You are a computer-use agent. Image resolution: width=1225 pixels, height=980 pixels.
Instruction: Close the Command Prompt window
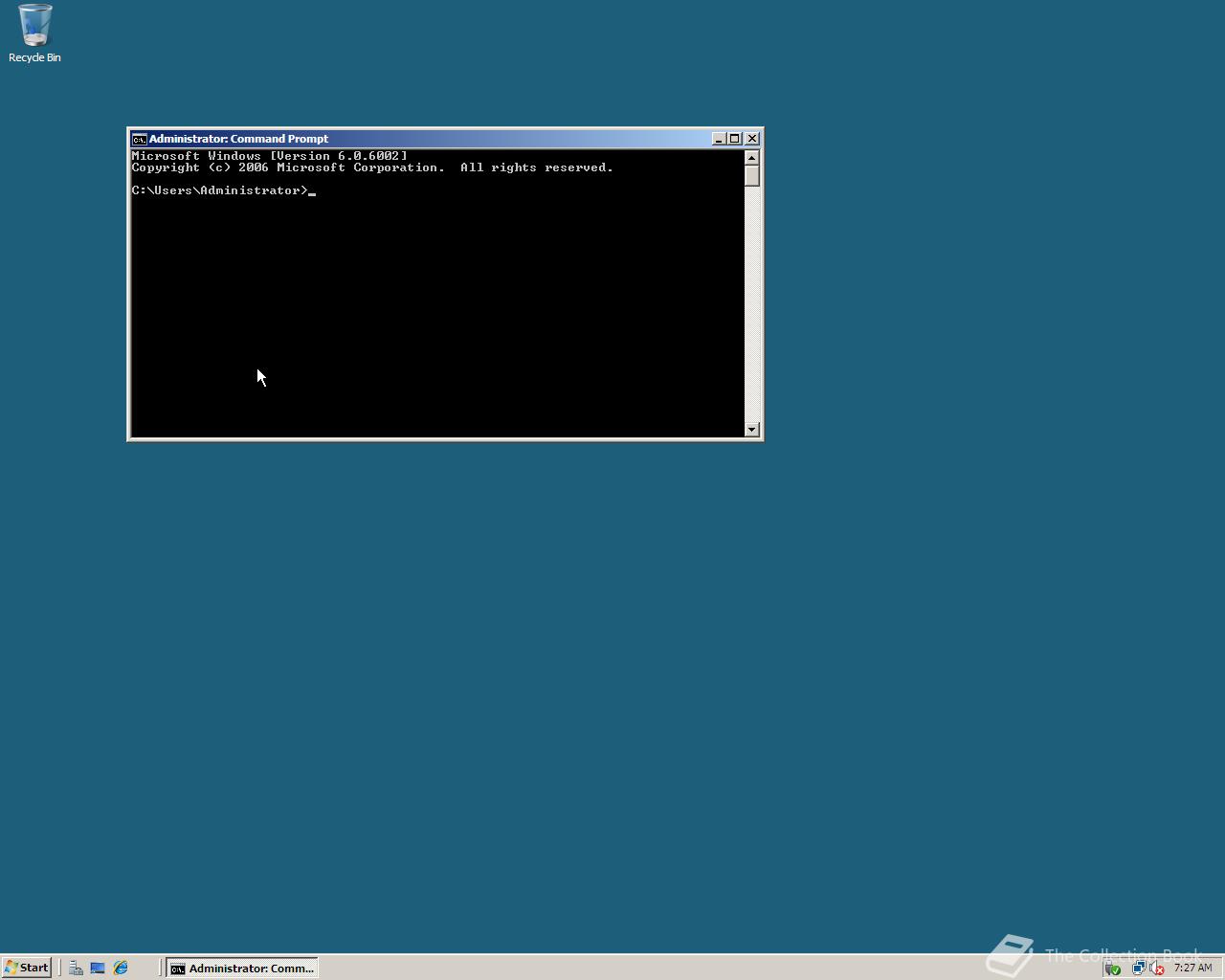[752, 139]
